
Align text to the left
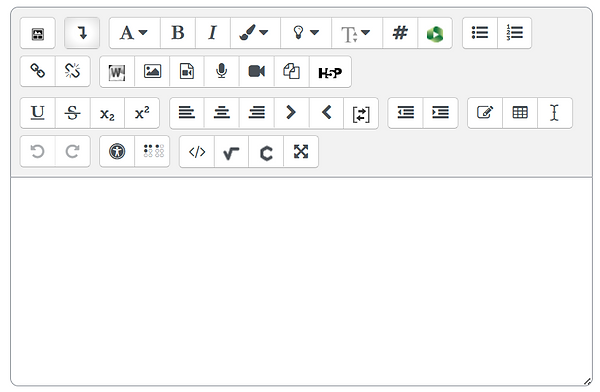187,113
